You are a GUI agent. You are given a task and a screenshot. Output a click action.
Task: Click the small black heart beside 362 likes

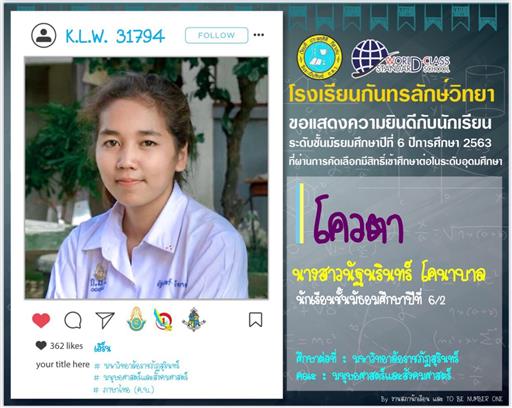click(41, 345)
